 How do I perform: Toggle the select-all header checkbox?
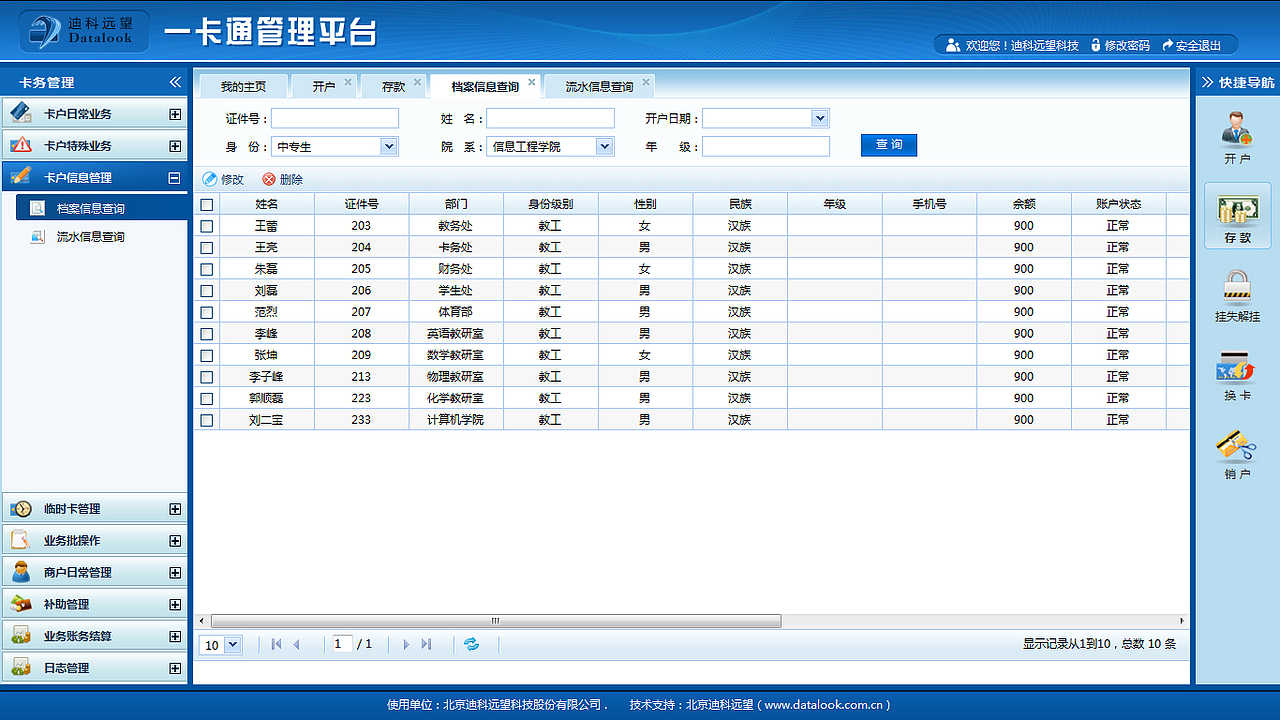click(207, 204)
